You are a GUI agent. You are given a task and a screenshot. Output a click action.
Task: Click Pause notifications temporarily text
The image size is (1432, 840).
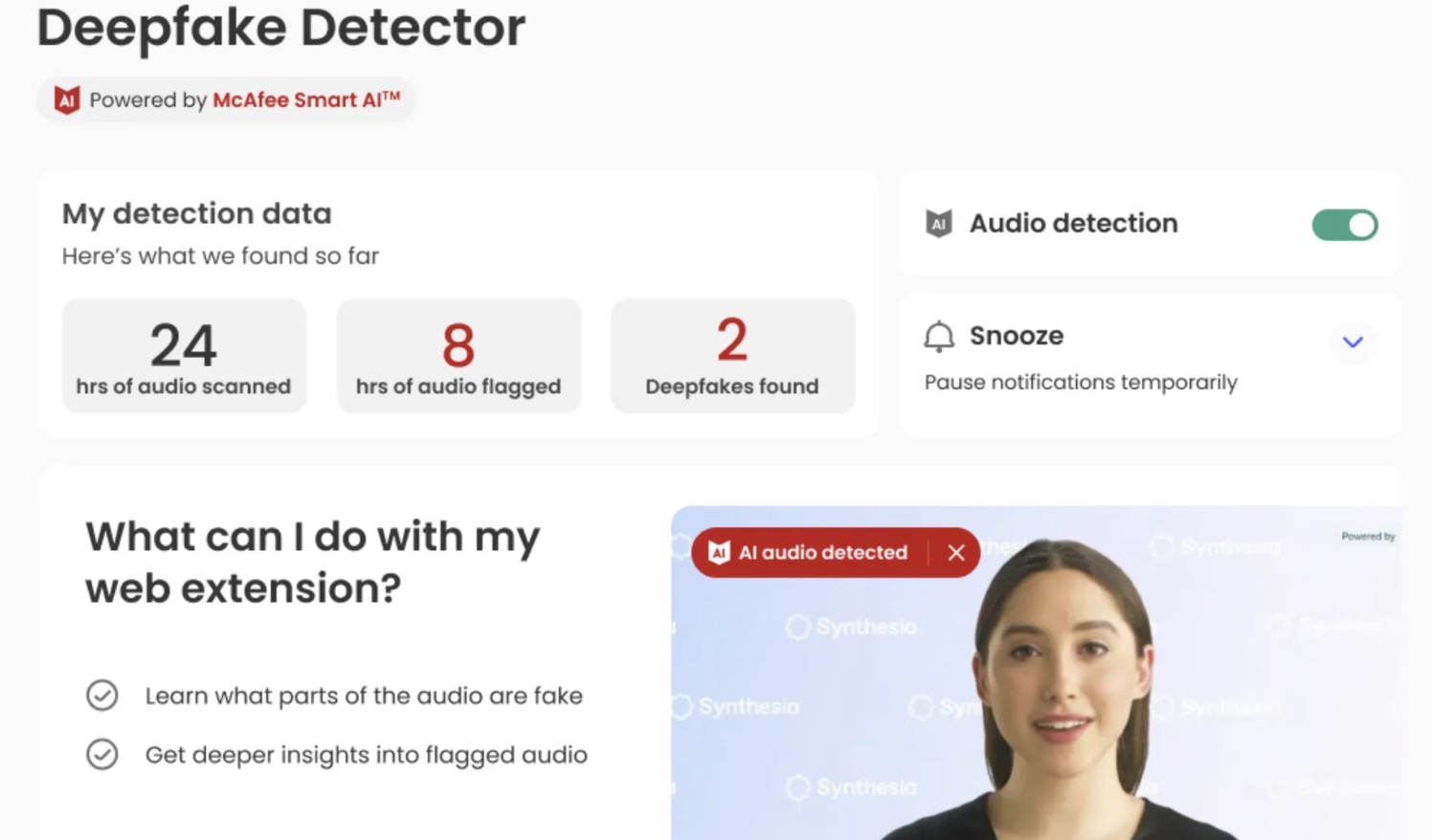pyautogui.click(x=1081, y=383)
